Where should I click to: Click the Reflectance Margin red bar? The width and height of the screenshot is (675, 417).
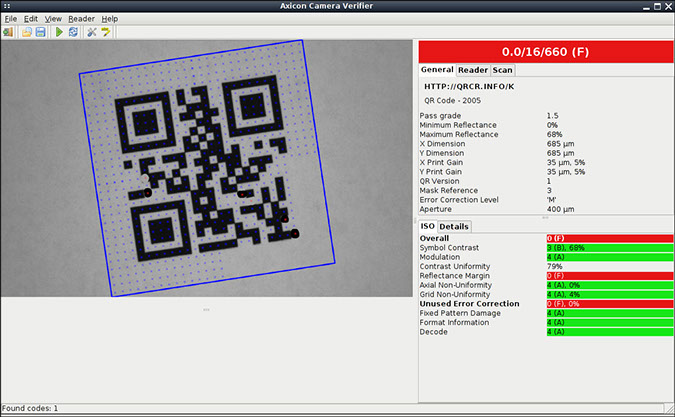click(x=610, y=276)
